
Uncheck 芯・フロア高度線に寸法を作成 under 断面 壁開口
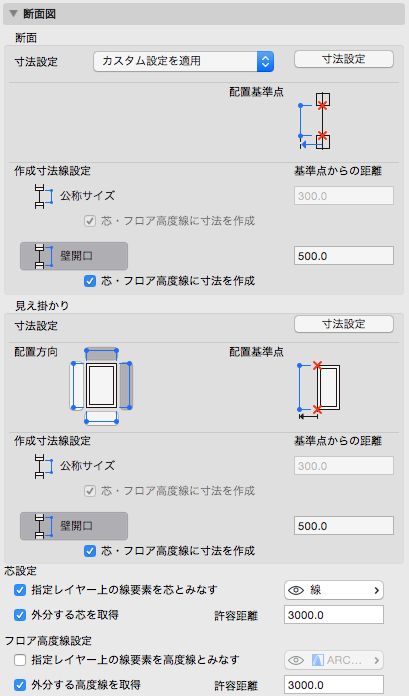point(90,281)
